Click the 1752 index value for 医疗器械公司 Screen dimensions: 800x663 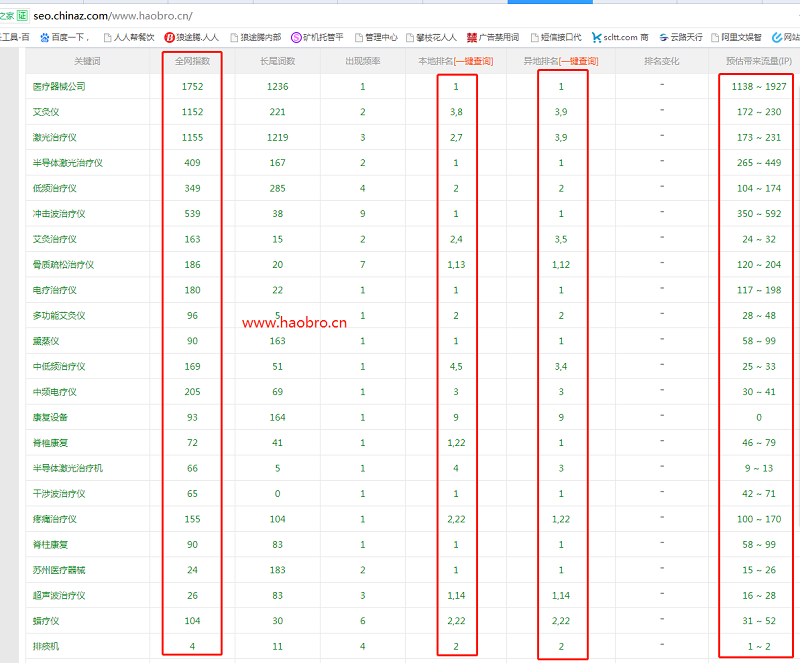pyautogui.click(x=192, y=87)
